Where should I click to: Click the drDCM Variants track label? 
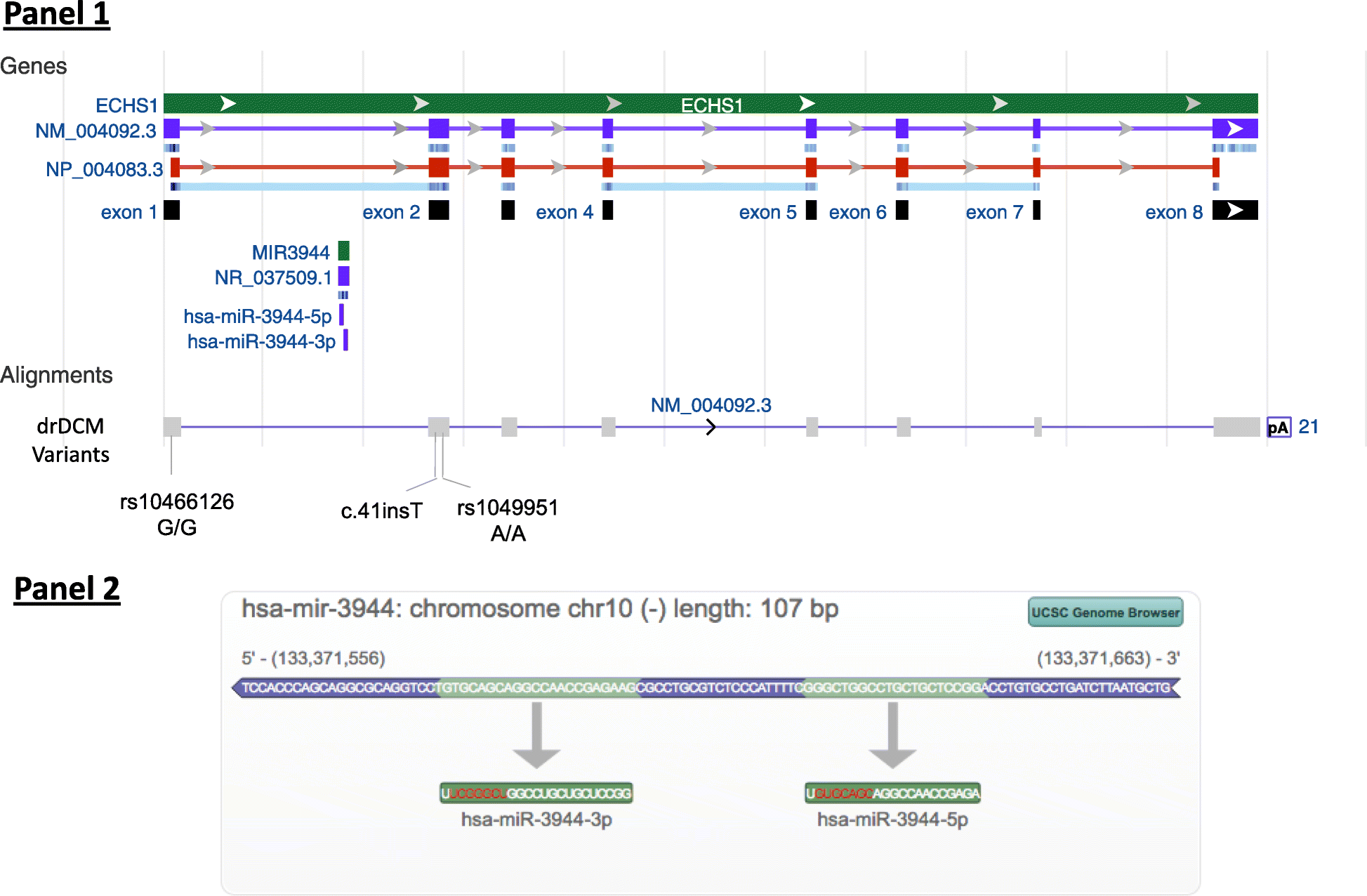(70, 440)
